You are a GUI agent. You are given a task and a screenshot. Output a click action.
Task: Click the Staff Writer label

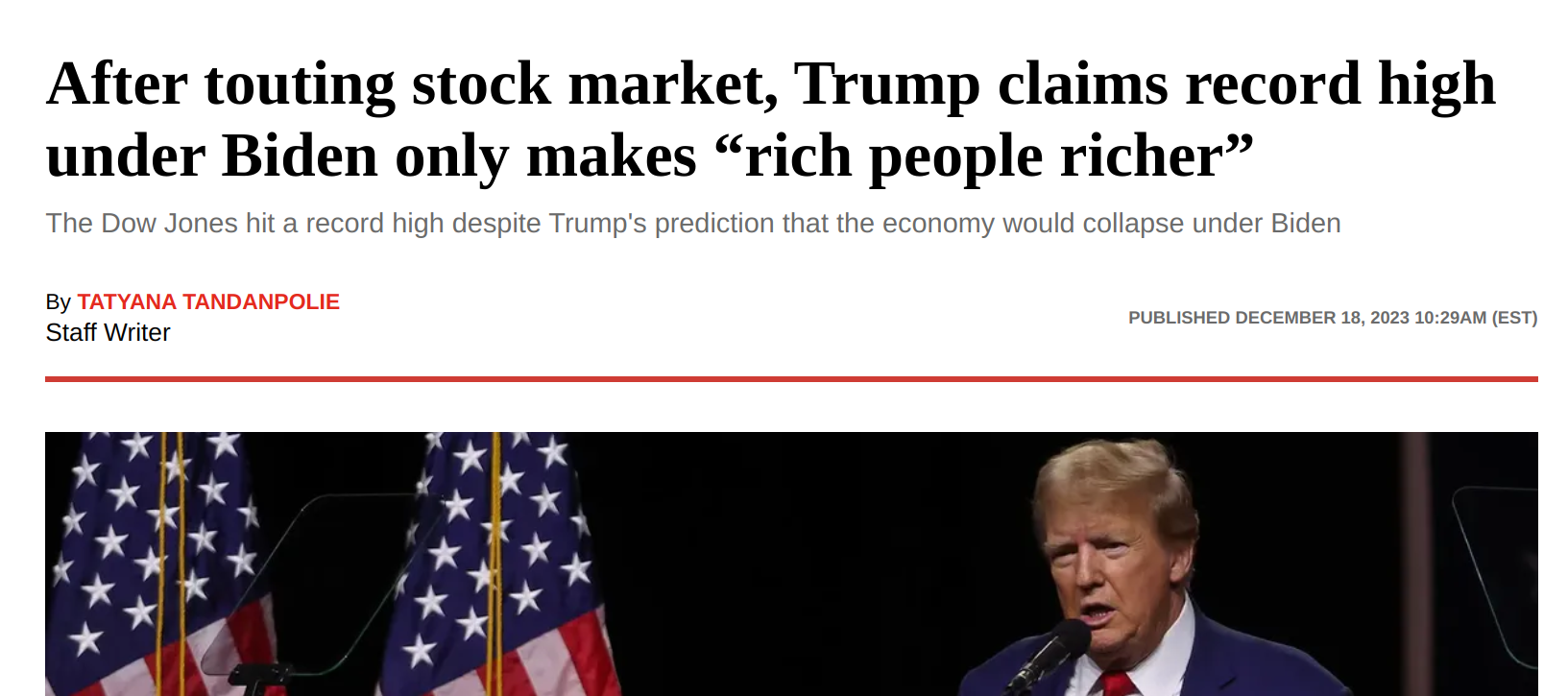coord(108,333)
